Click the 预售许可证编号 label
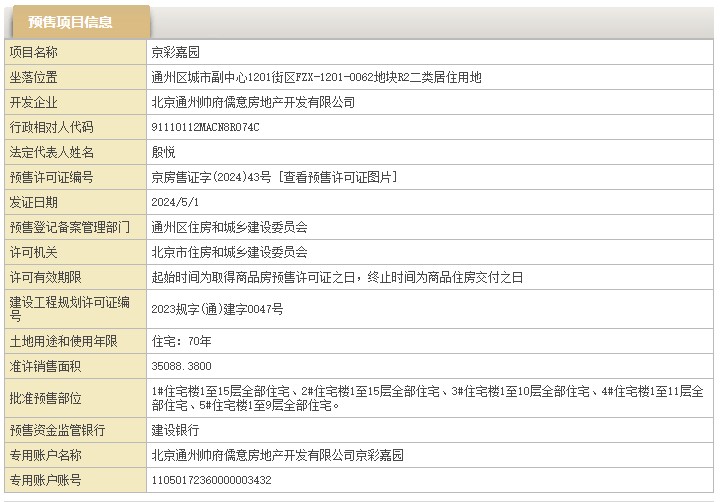Viewport: 725px width, 502px height. [51, 177]
